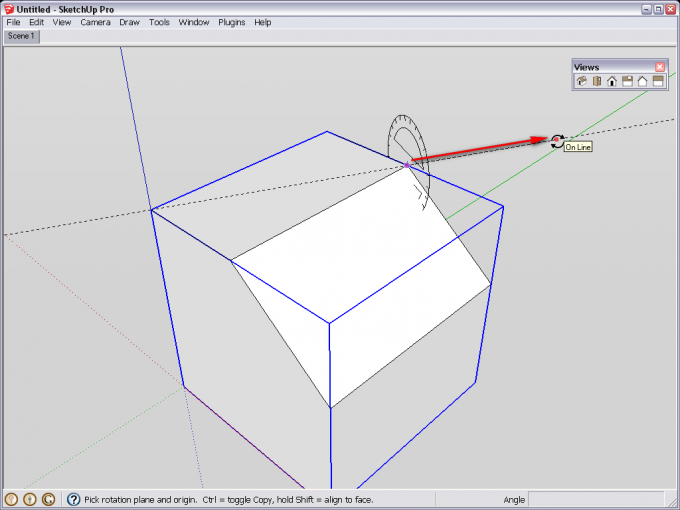The width and height of the screenshot is (680, 510).
Task: Close the Views floating toolbar
Action: point(660,67)
